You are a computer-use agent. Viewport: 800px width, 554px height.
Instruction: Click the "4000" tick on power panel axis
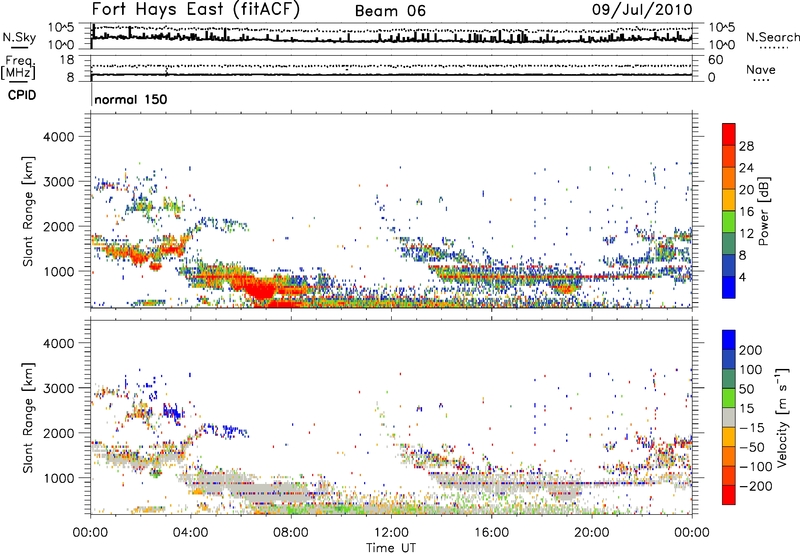(x=59, y=137)
